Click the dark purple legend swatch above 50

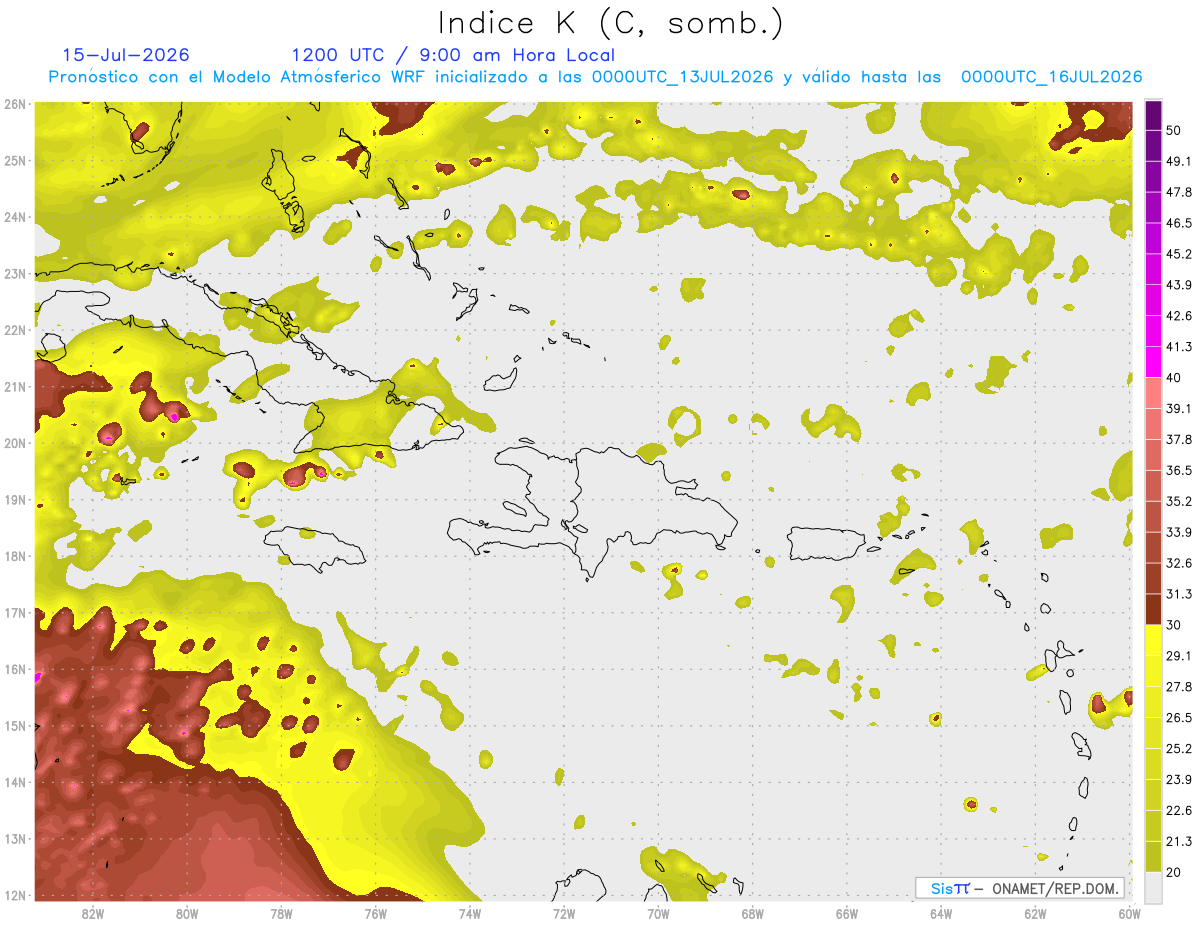(x=1153, y=115)
